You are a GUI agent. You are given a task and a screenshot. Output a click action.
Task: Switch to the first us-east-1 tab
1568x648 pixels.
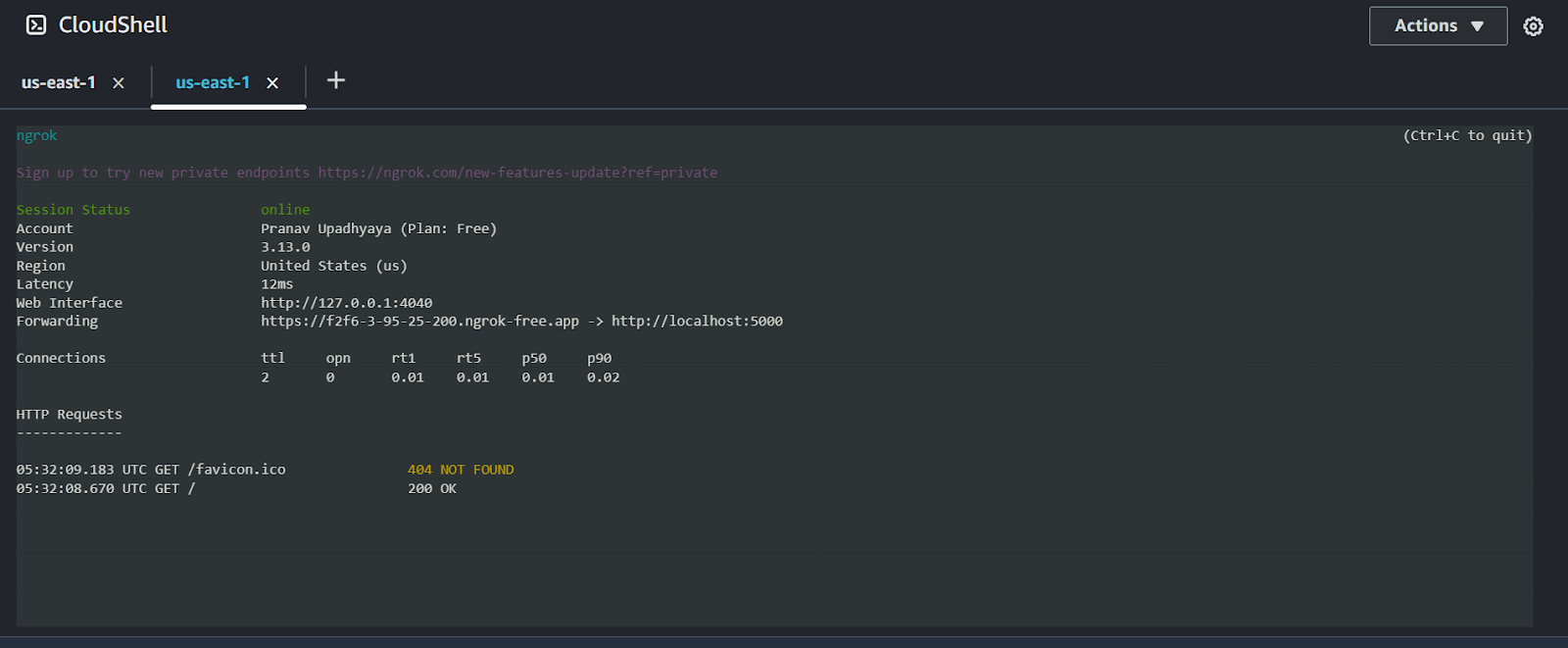[x=59, y=83]
